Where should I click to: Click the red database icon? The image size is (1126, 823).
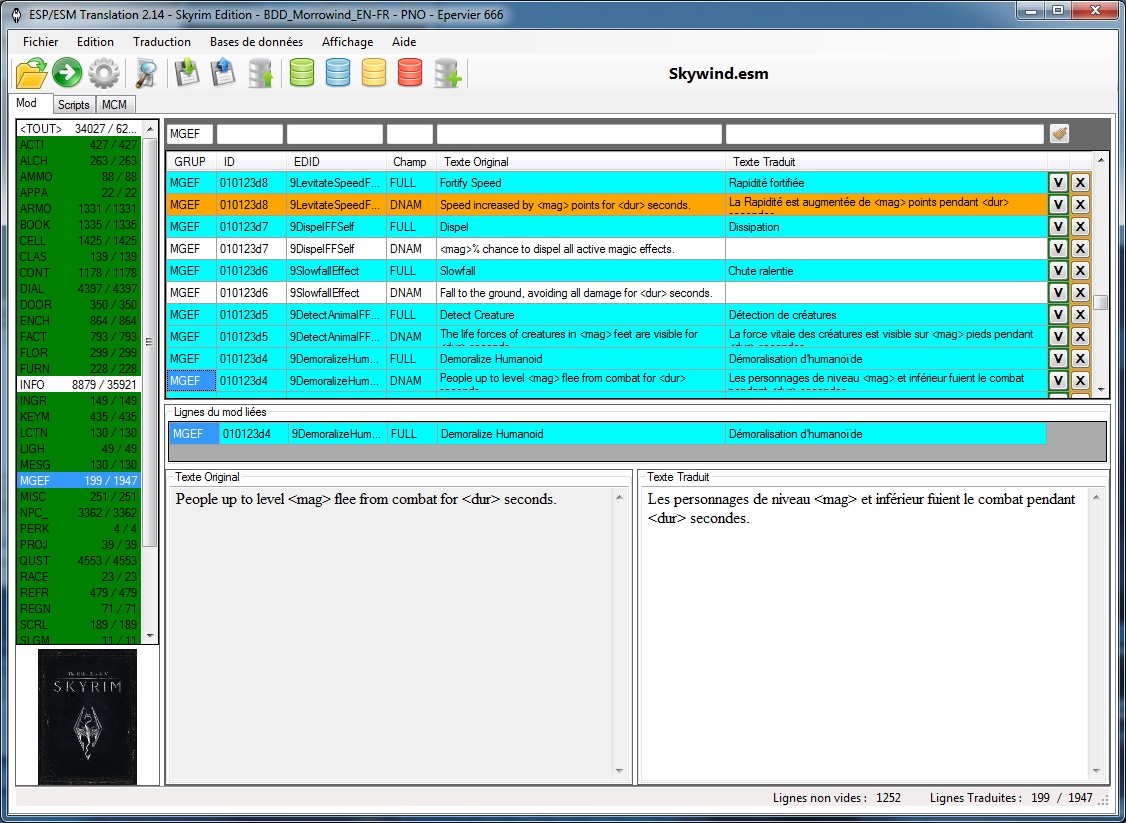(410, 73)
